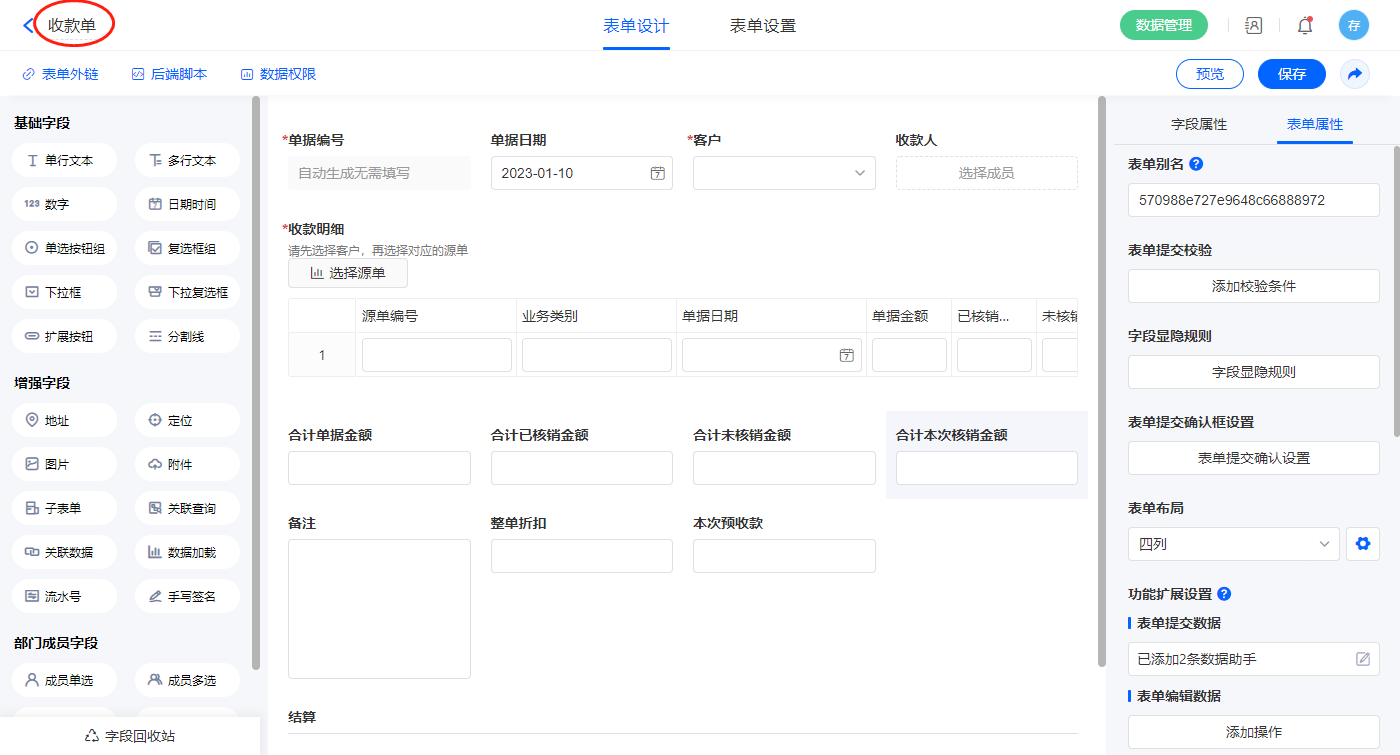Edit the 已添加2条数据助手 entry icon

(1362, 659)
